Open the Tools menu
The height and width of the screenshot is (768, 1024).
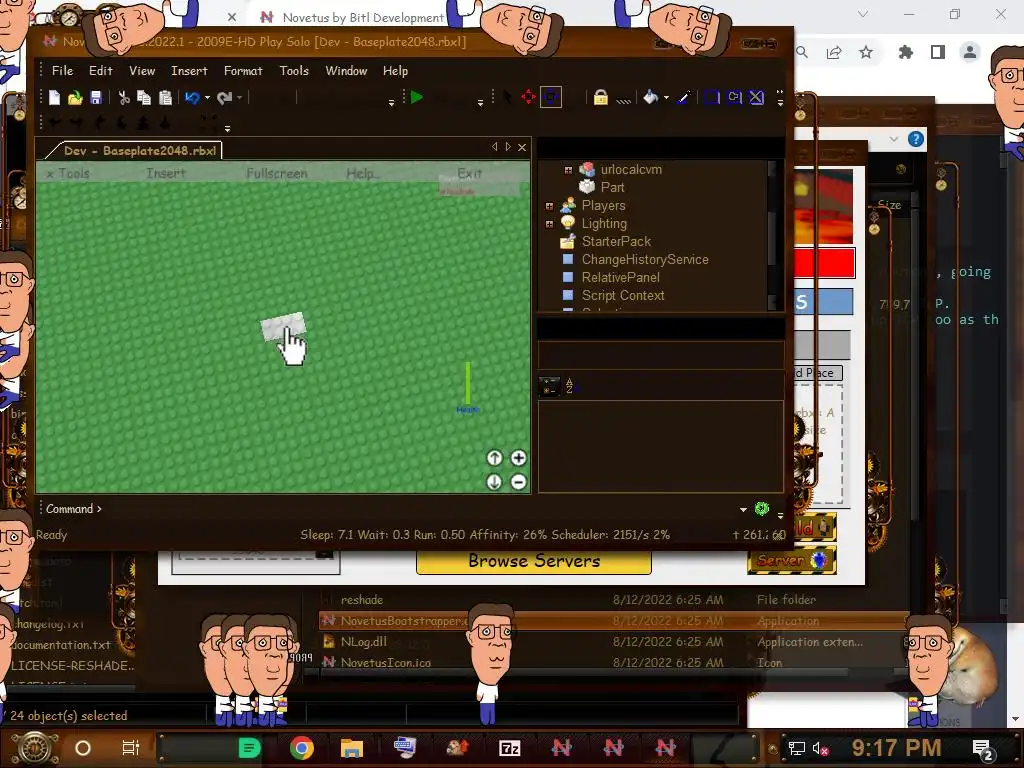(x=294, y=71)
